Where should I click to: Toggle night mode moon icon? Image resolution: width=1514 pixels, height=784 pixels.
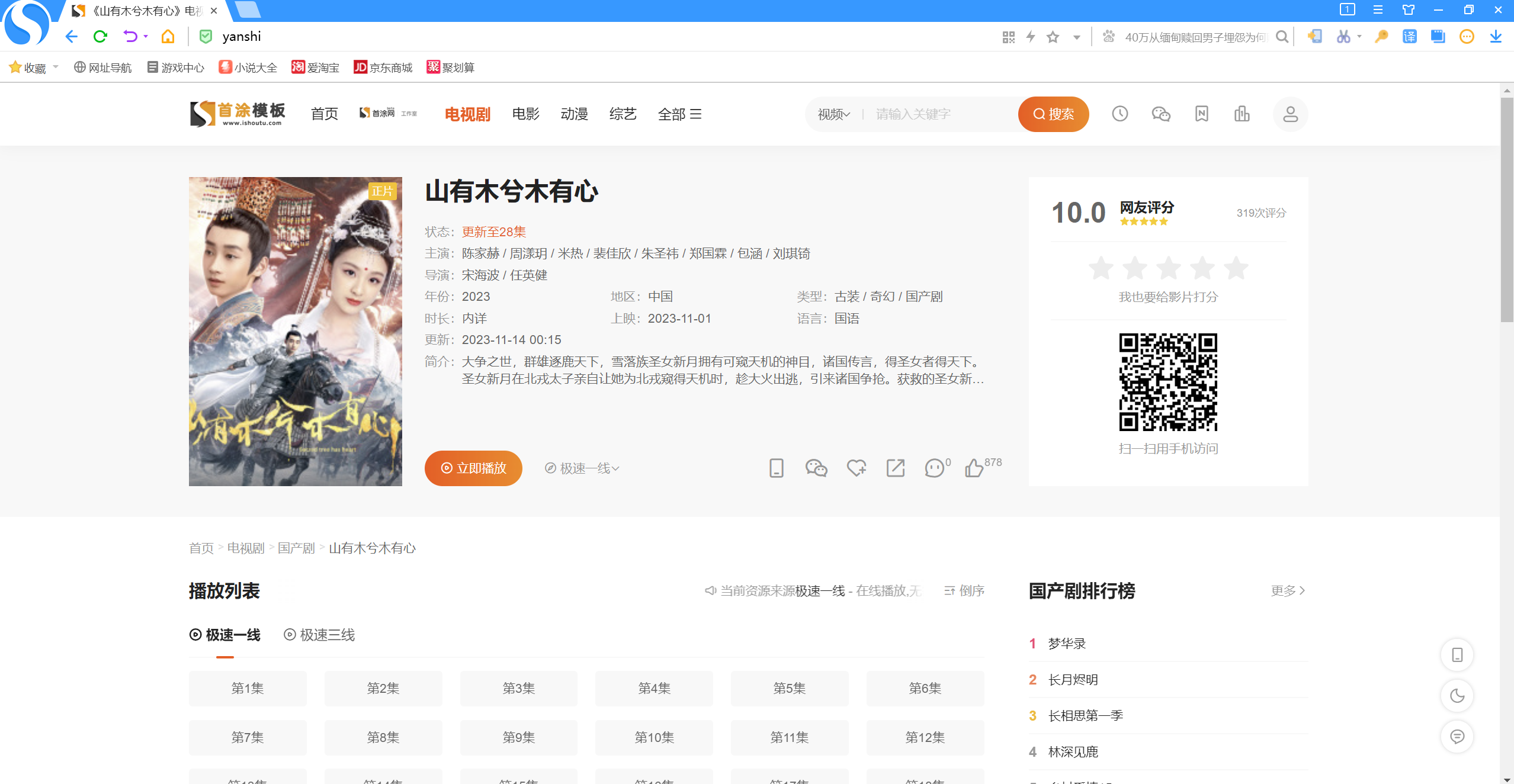1457,696
